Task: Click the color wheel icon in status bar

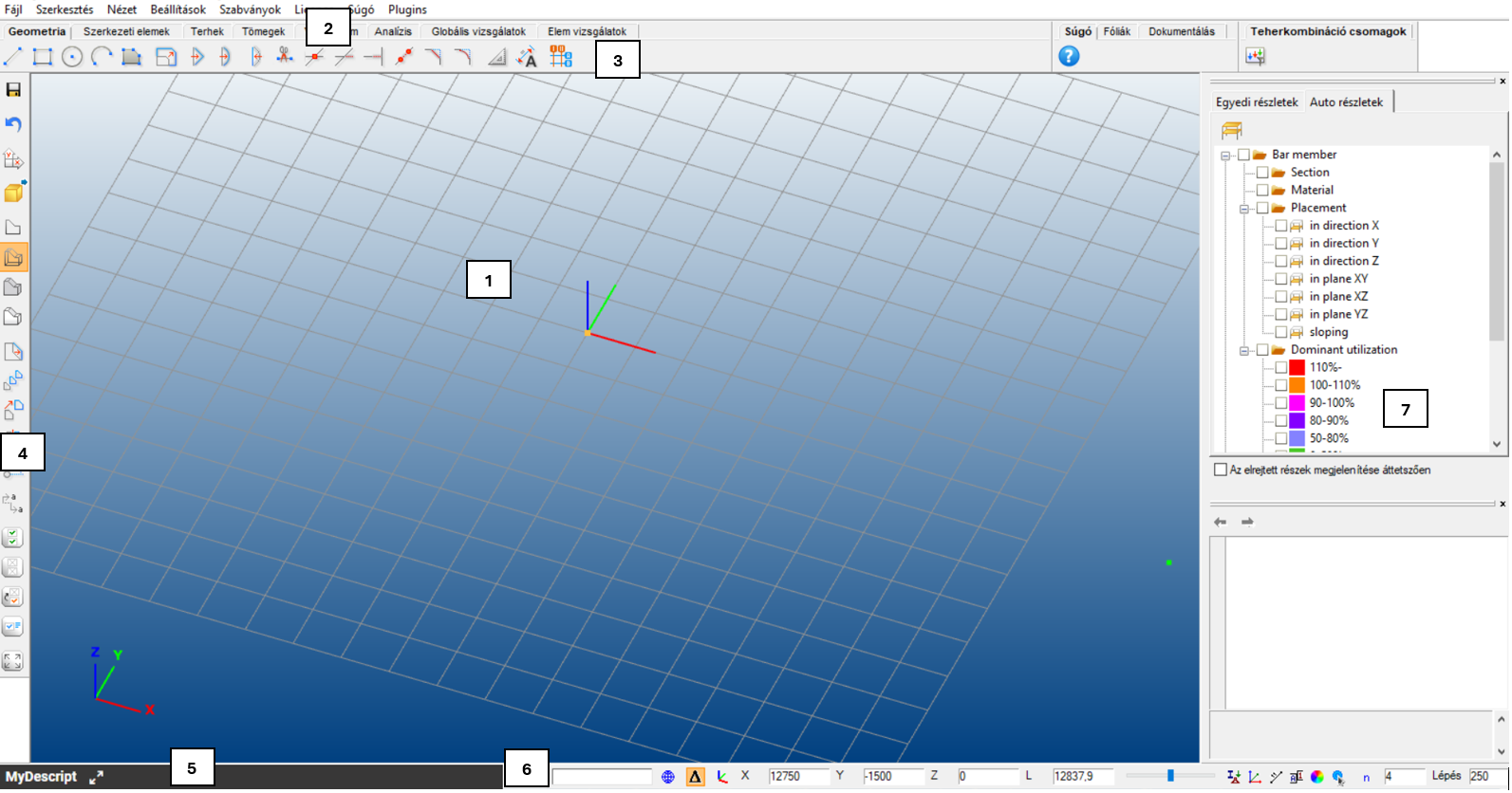Action: 1317,777
